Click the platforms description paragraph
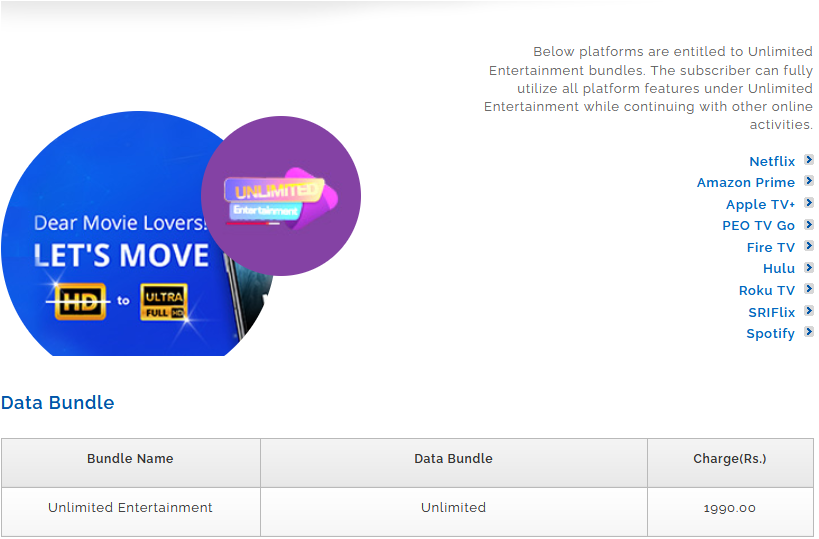819x539 pixels. pos(648,88)
